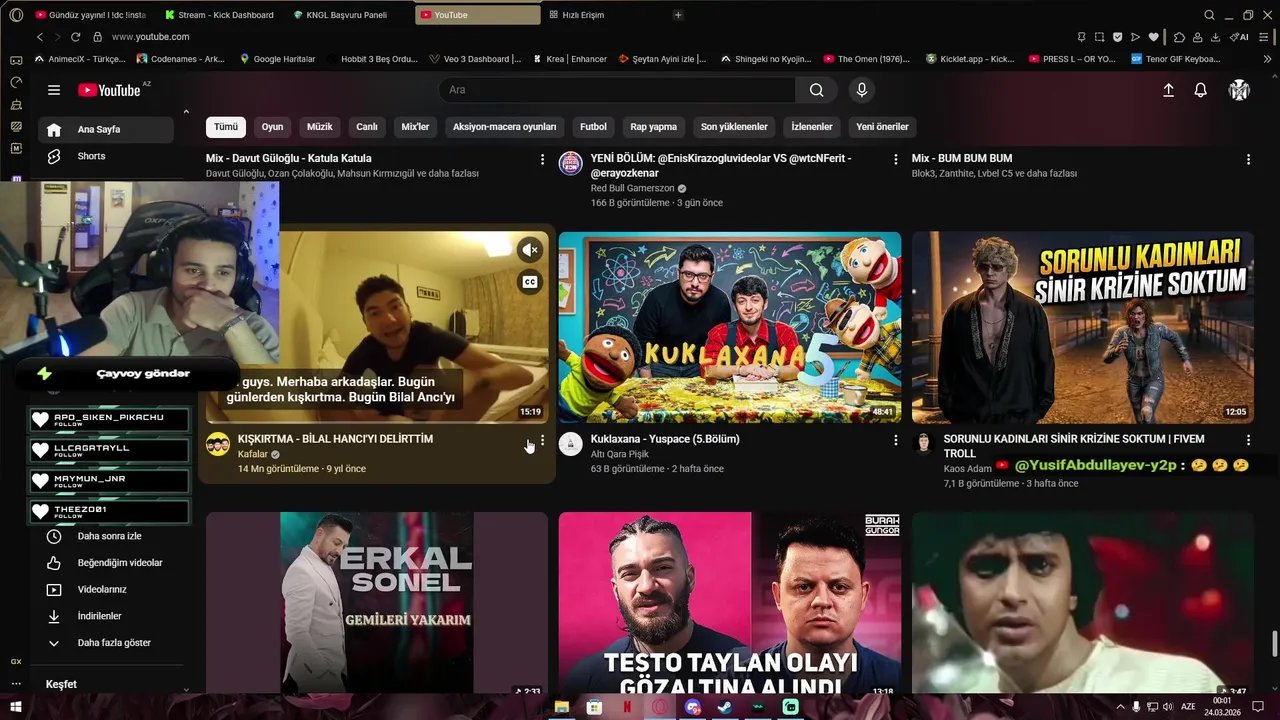Open the Google Haritalar bookmark
This screenshot has height=720, width=1280.
pos(277,59)
